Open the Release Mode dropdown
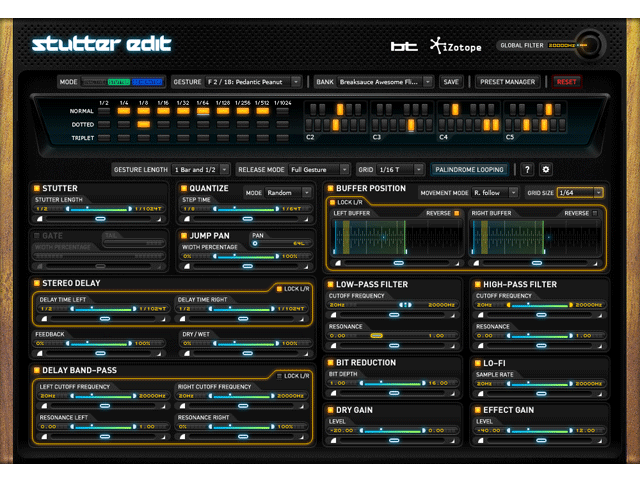The image size is (640, 480). tap(319, 169)
